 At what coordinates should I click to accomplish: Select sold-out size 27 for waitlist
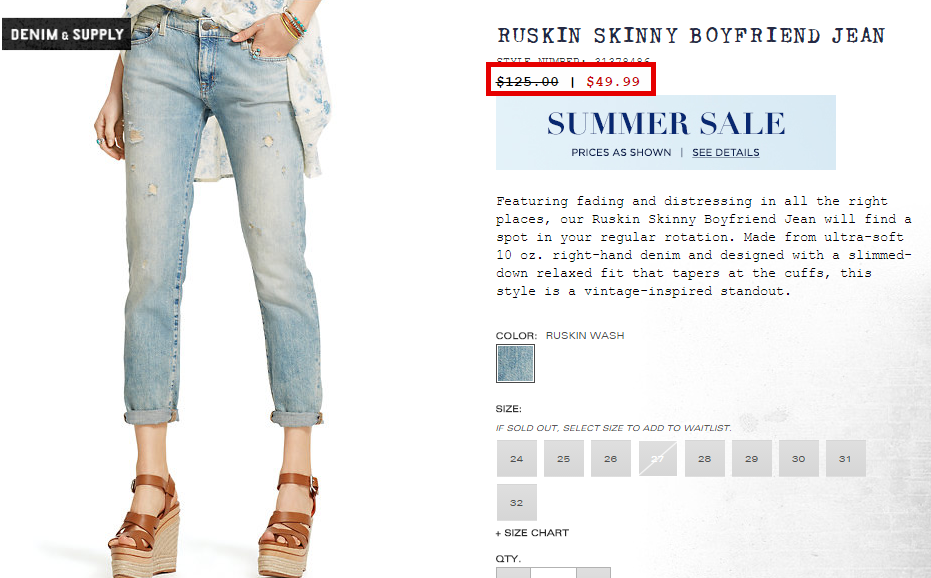coord(658,459)
